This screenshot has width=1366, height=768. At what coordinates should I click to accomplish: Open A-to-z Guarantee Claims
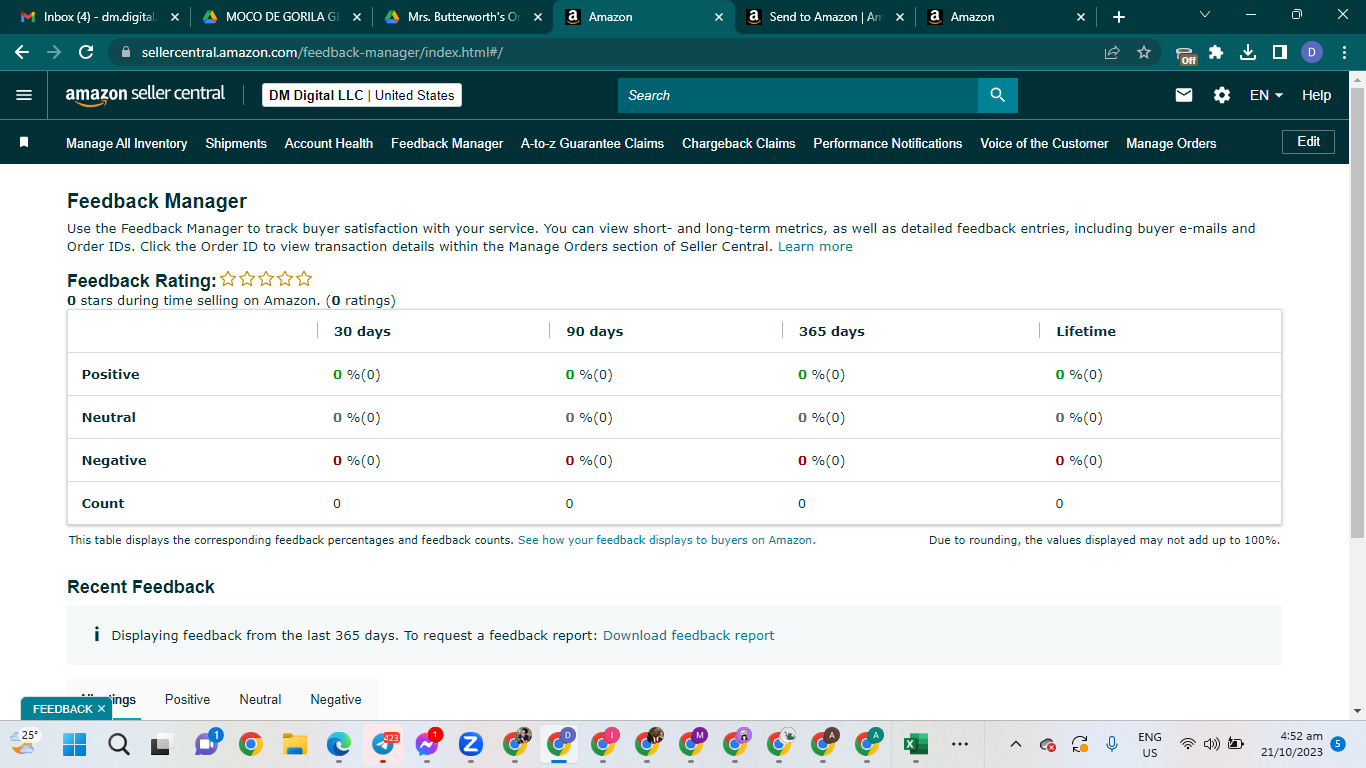pos(592,143)
